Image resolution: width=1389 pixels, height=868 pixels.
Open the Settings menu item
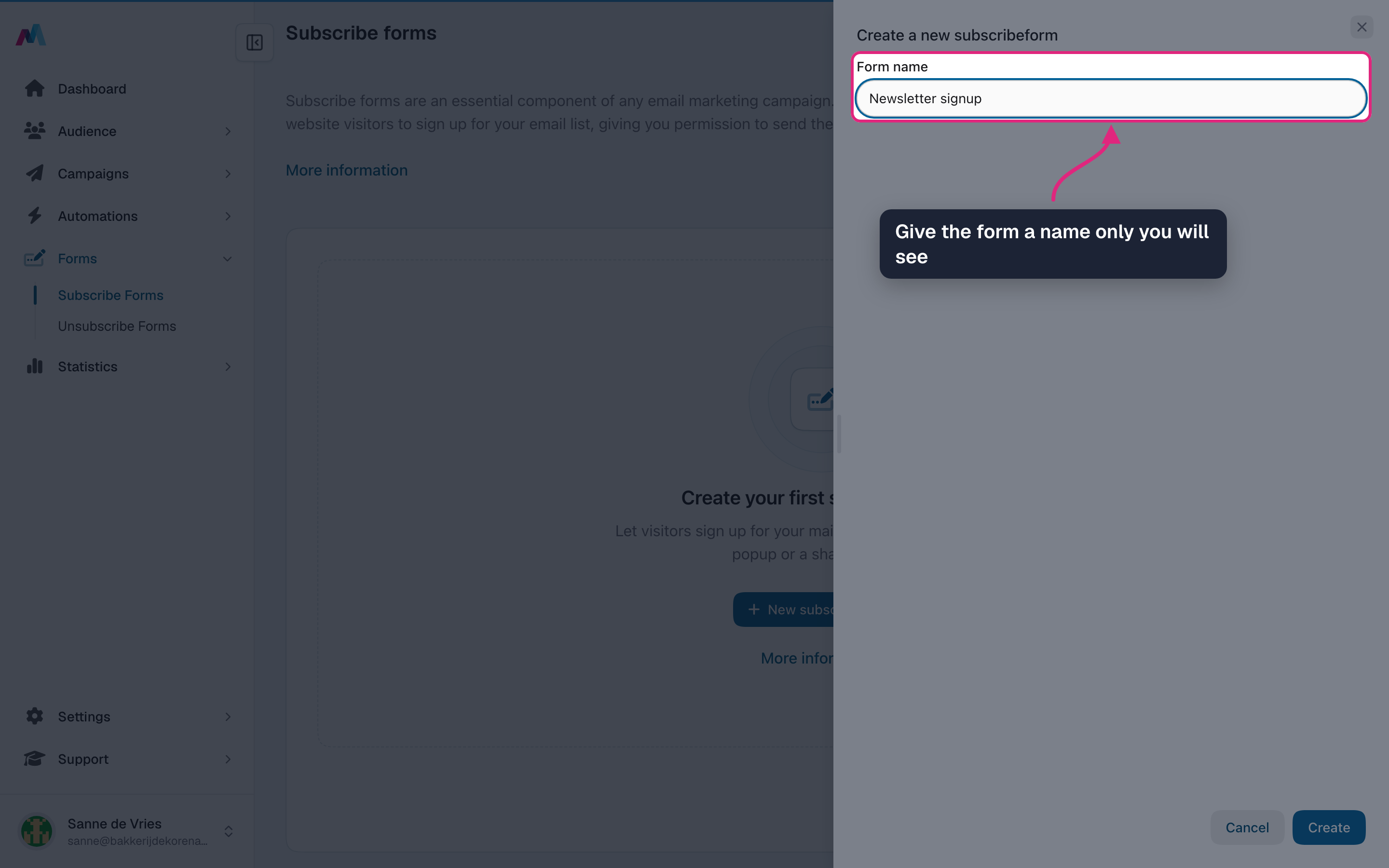(127, 717)
